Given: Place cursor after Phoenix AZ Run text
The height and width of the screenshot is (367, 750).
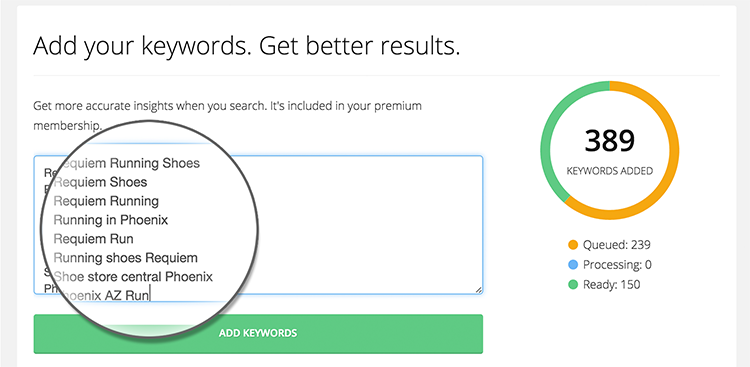Looking at the screenshot, I should point(150,296).
